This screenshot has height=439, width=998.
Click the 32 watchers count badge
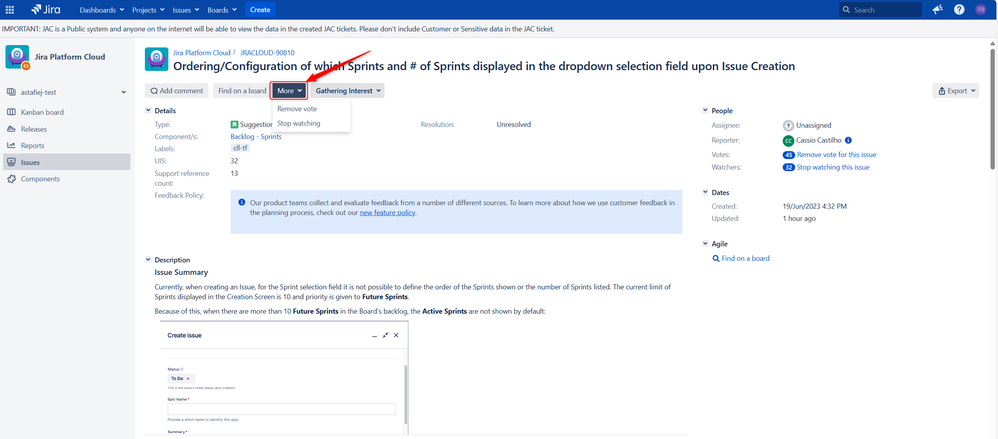pyautogui.click(x=789, y=167)
